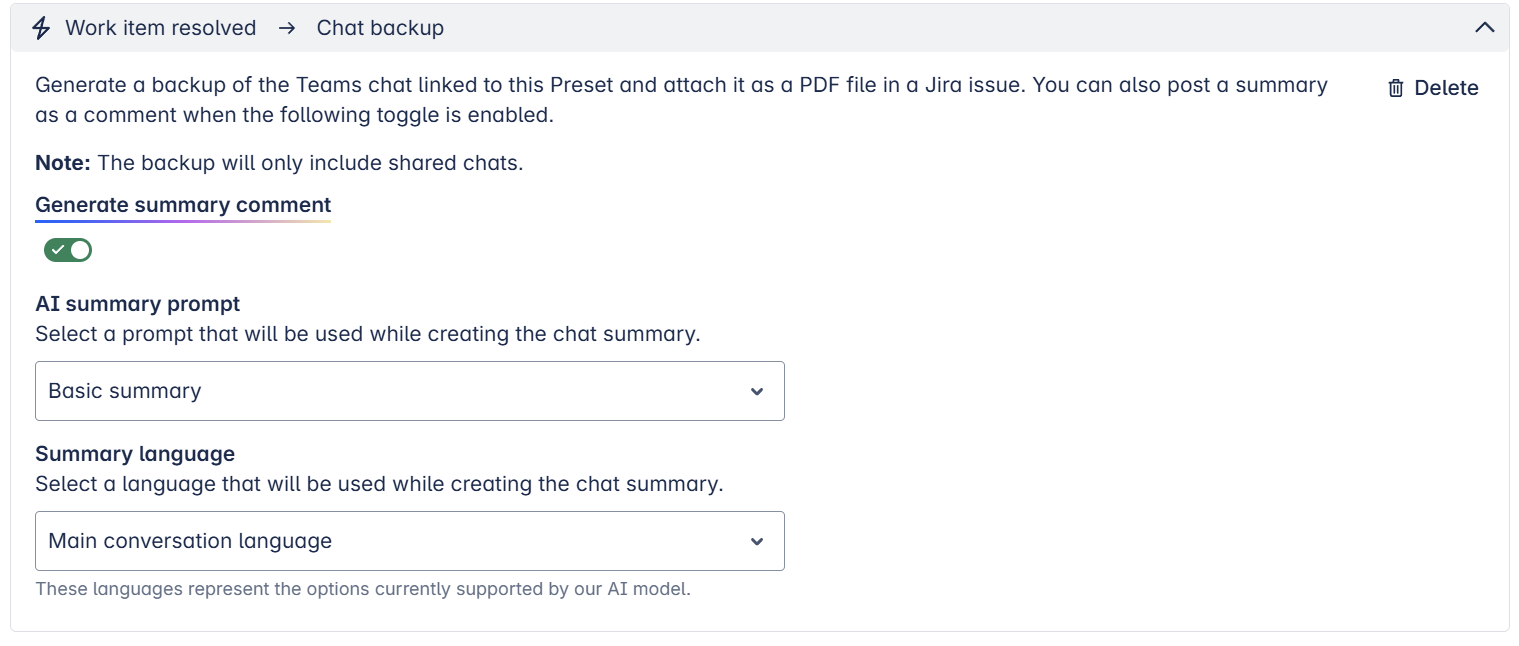Viewport: 1519px width, 646px height.
Task: Disable the Generate summary comment toggle
Action: pyautogui.click(x=68, y=250)
